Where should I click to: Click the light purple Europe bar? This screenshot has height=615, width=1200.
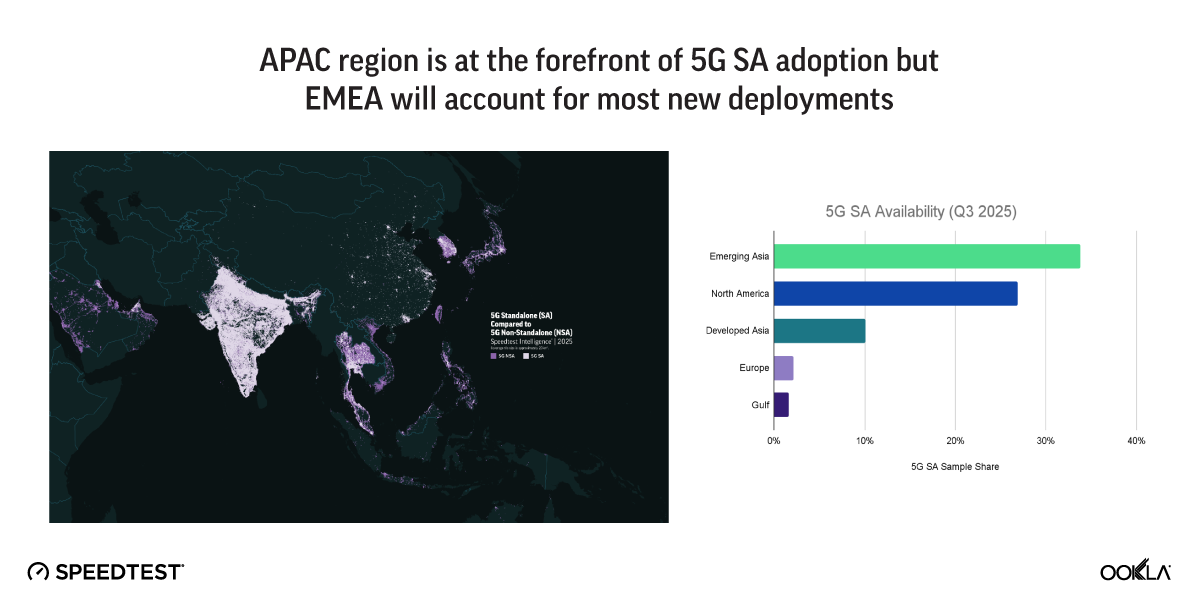pos(783,368)
